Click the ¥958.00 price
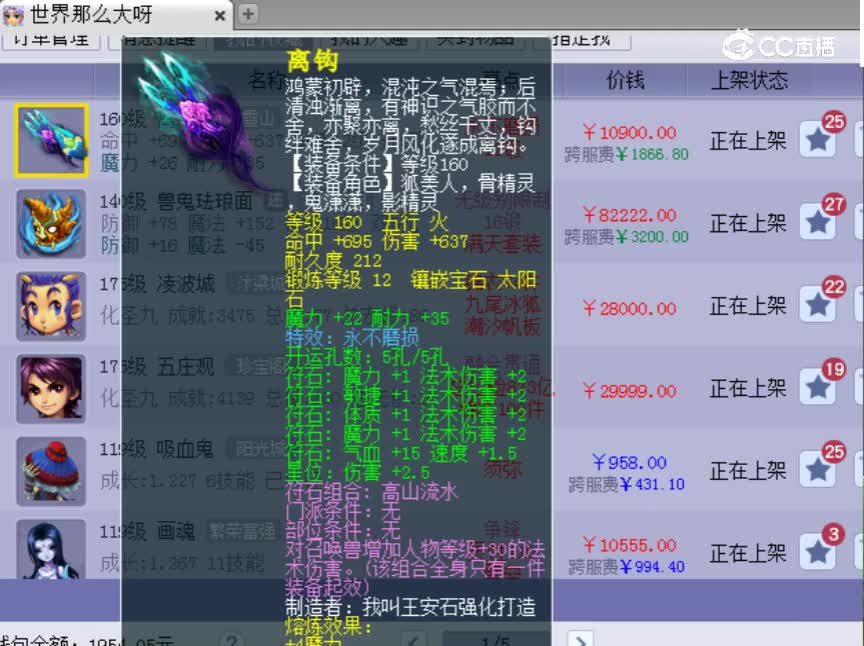This screenshot has height=646, width=864. pyautogui.click(x=629, y=462)
